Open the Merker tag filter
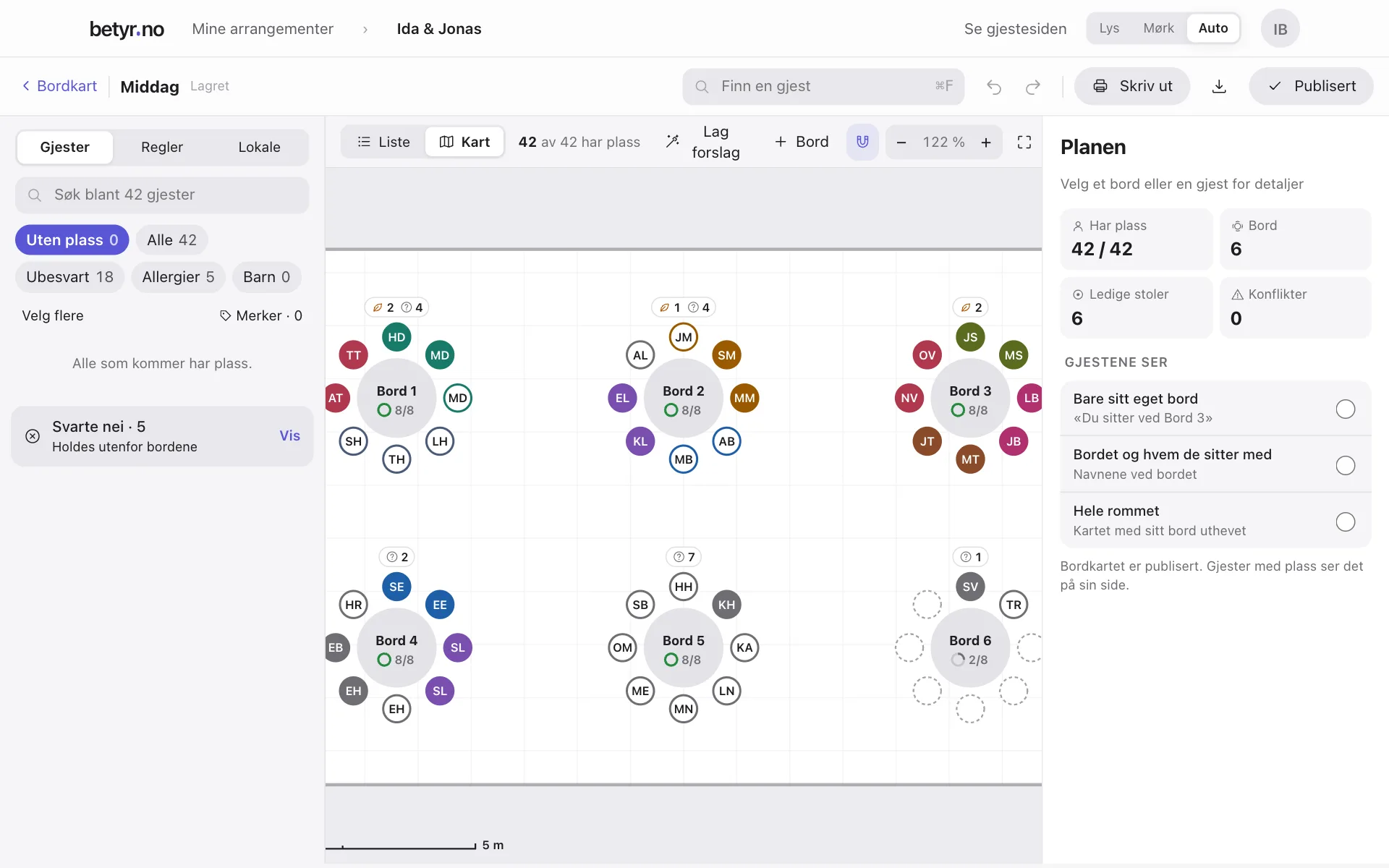The height and width of the screenshot is (868, 1389). [261, 316]
